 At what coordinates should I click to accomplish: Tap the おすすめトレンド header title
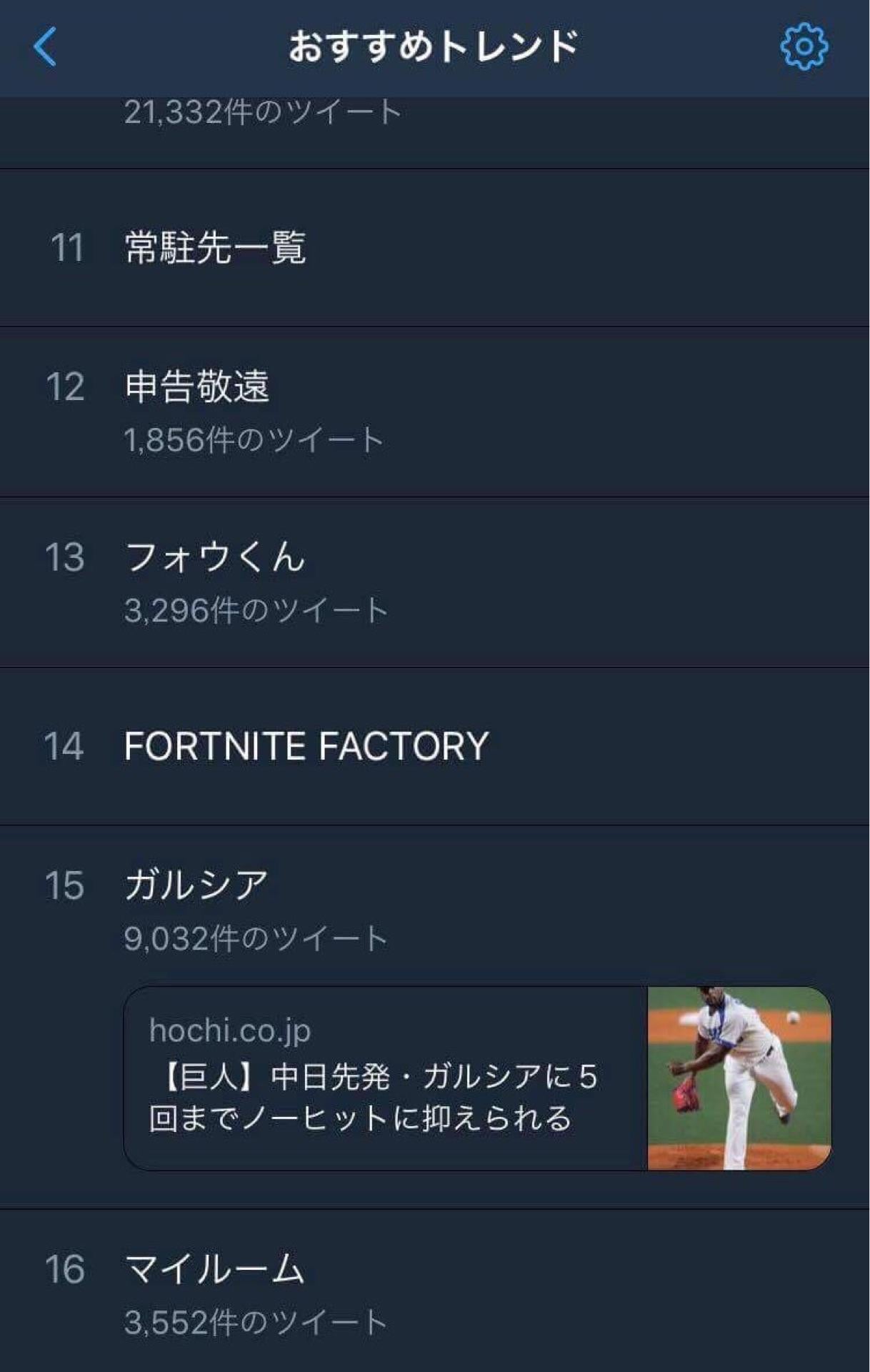(x=434, y=47)
